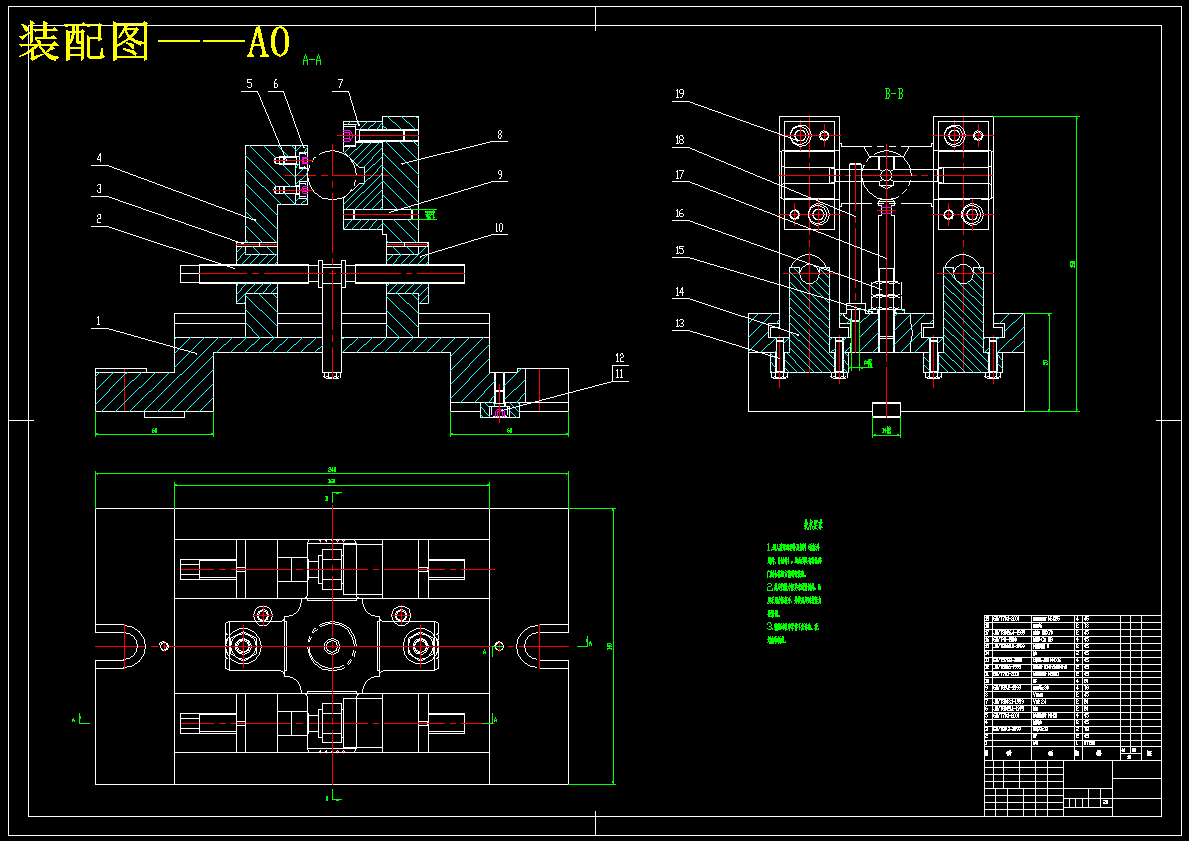
Task: Click part callout number 19
Action: tap(679, 94)
